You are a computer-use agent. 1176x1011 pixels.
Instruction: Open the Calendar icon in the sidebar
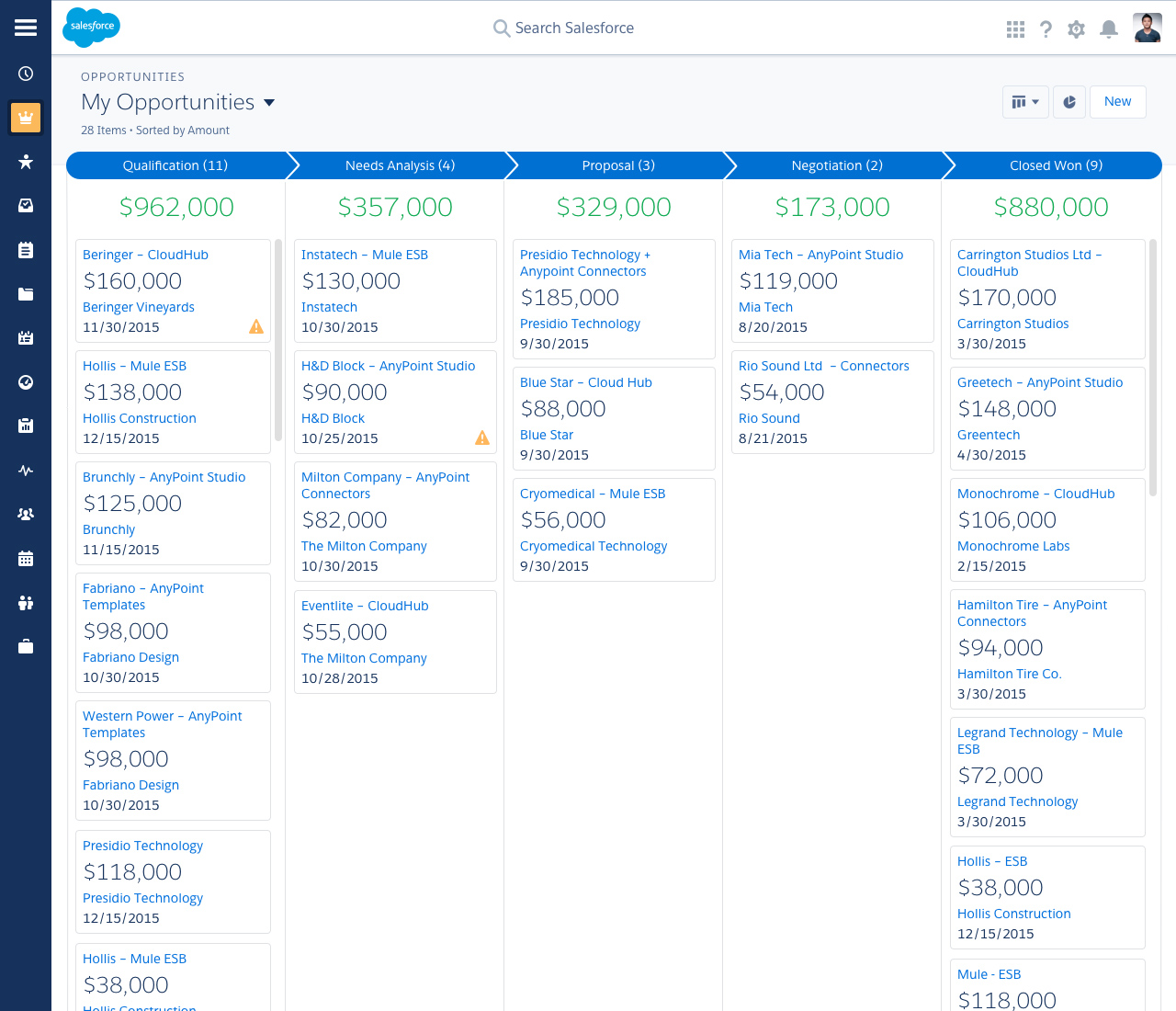coord(25,558)
